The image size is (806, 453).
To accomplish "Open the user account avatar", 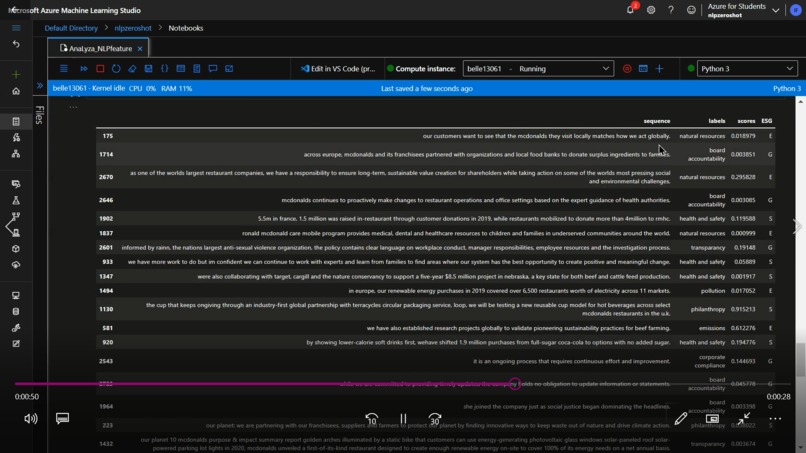I will click(x=796, y=10).
